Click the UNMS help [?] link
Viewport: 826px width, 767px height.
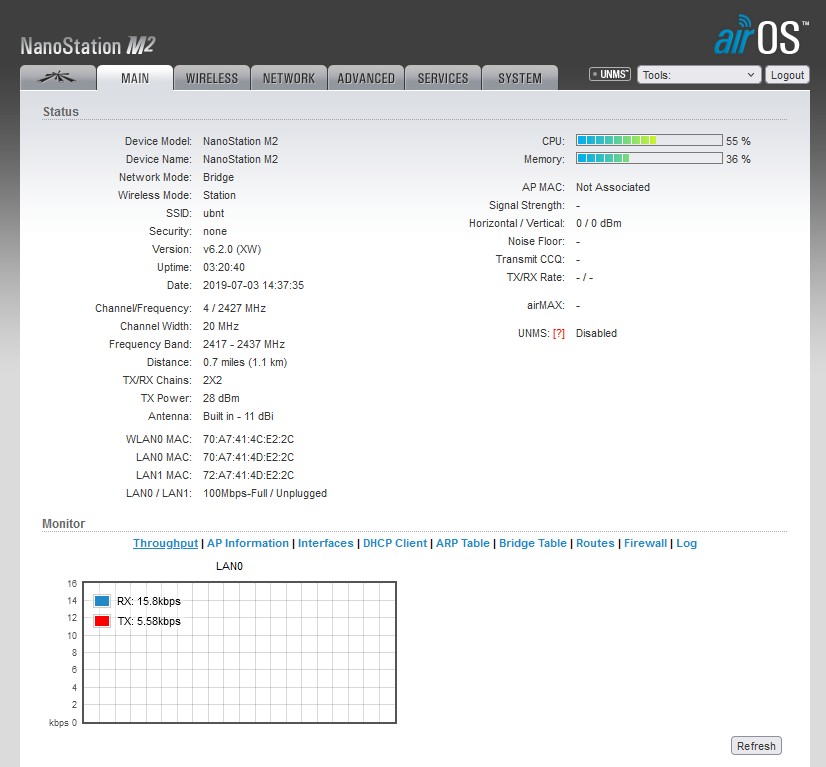click(x=558, y=333)
